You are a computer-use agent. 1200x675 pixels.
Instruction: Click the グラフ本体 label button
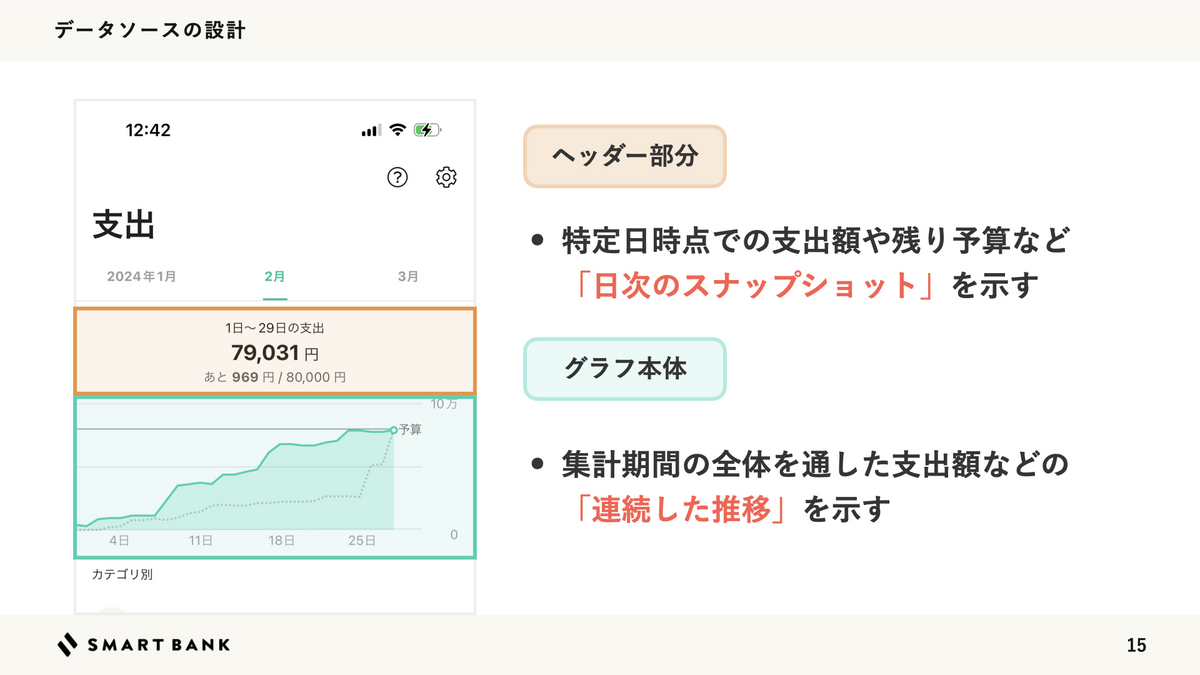624,369
